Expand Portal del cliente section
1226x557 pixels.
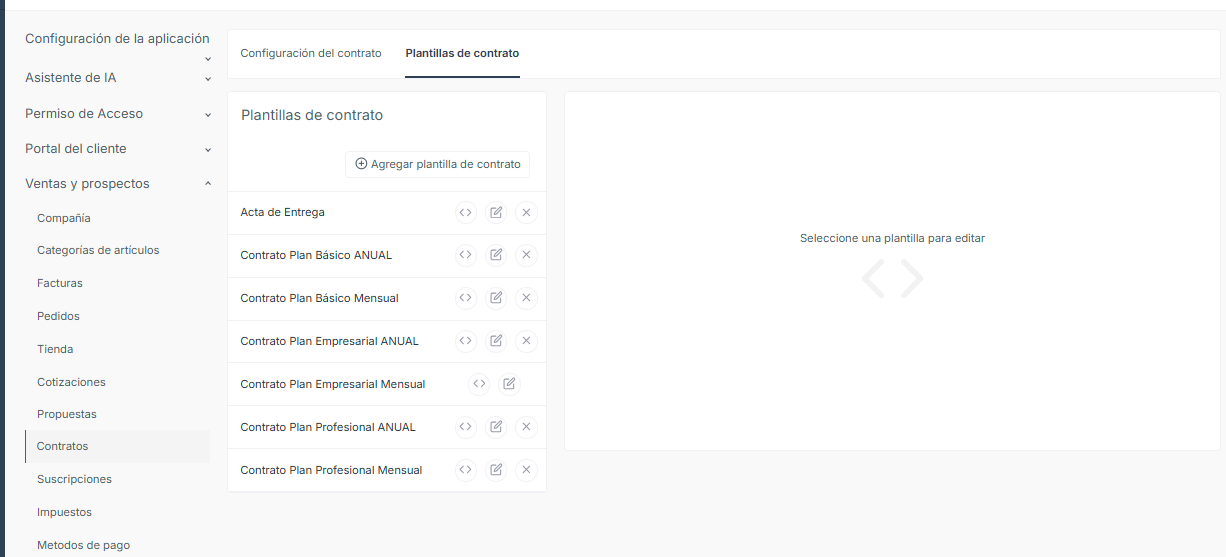click(118, 149)
